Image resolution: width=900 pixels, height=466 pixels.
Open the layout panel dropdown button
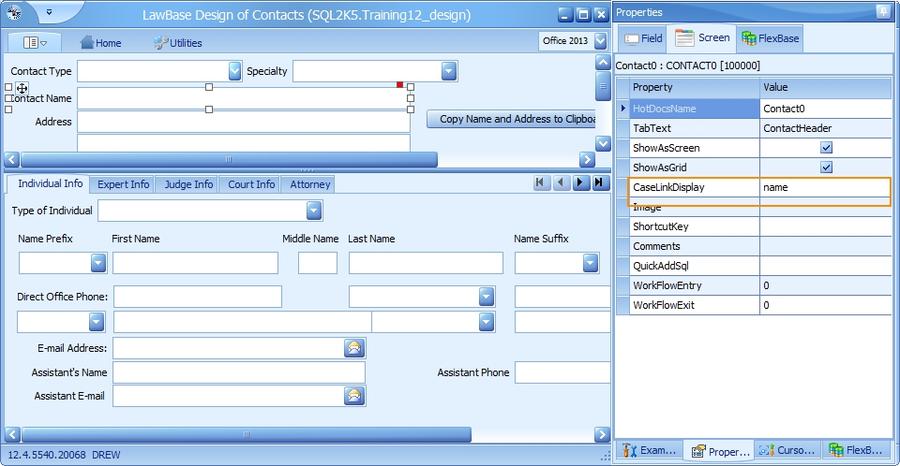coord(35,42)
